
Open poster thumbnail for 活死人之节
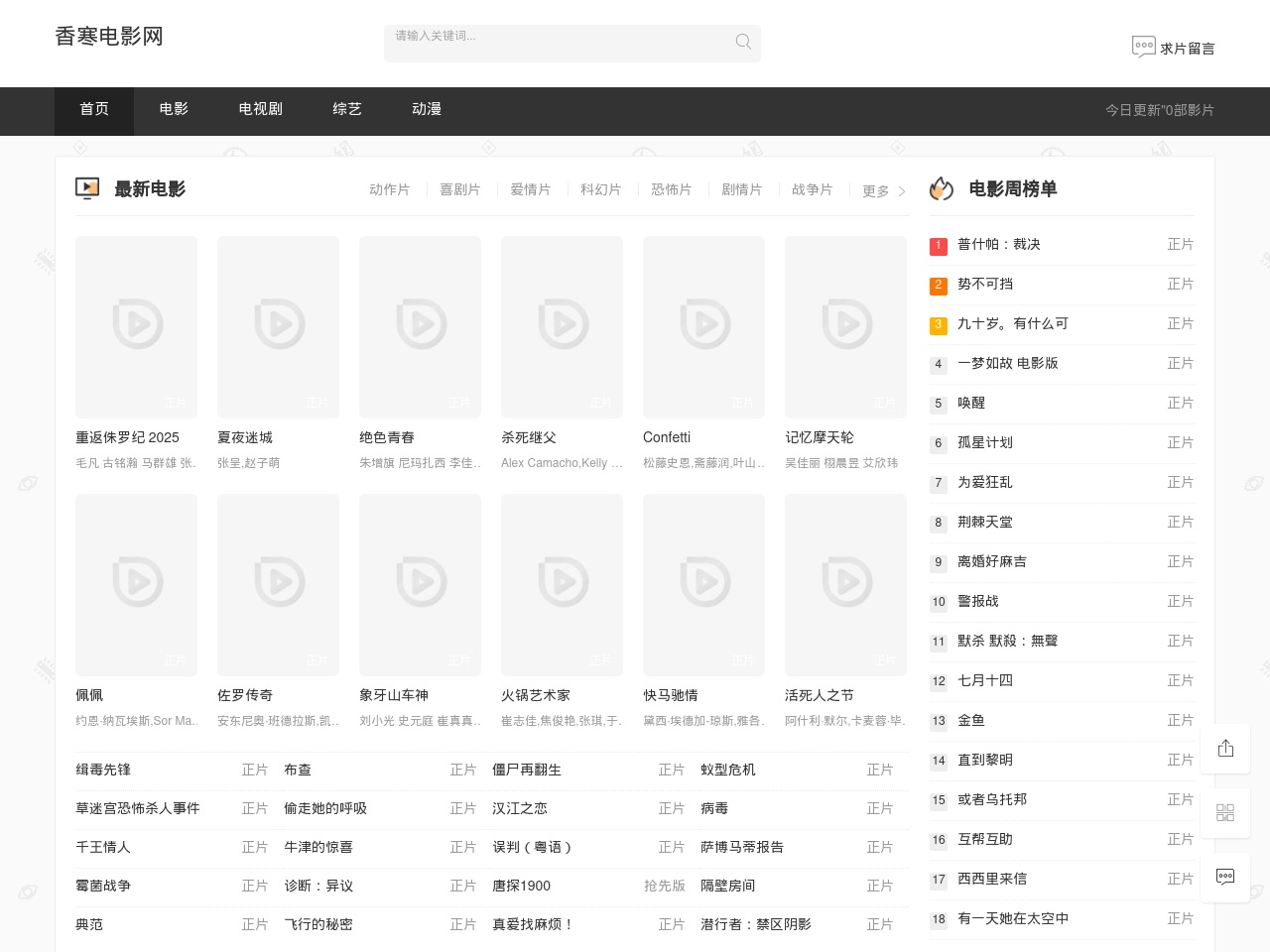845,585
